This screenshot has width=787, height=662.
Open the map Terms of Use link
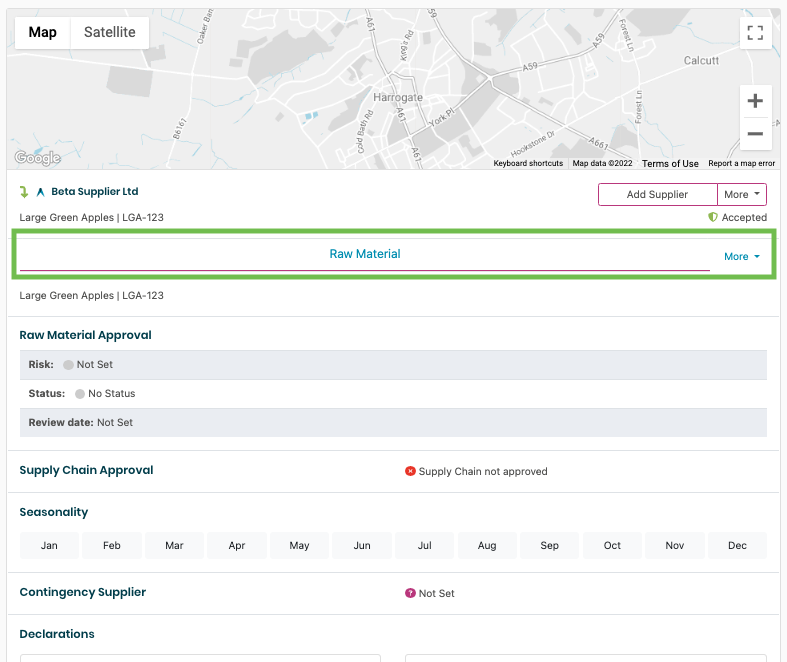(x=670, y=163)
